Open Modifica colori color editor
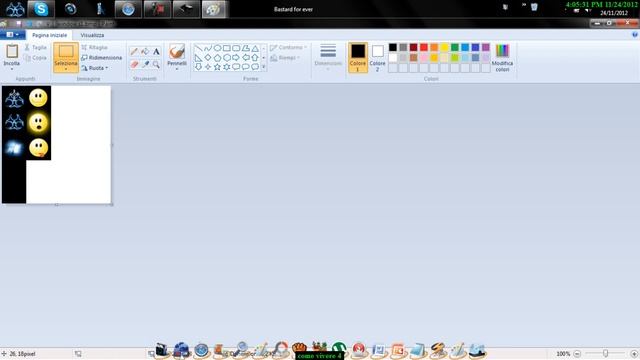The image size is (640, 360). coord(502,58)
